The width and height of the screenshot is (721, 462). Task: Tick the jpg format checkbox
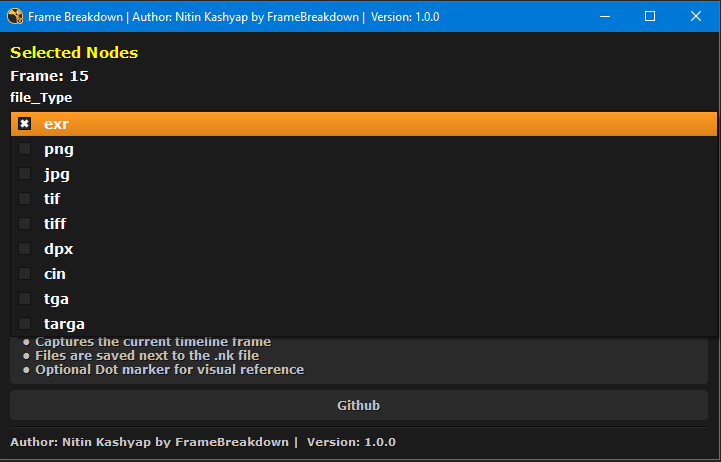(x=25, y=174)
